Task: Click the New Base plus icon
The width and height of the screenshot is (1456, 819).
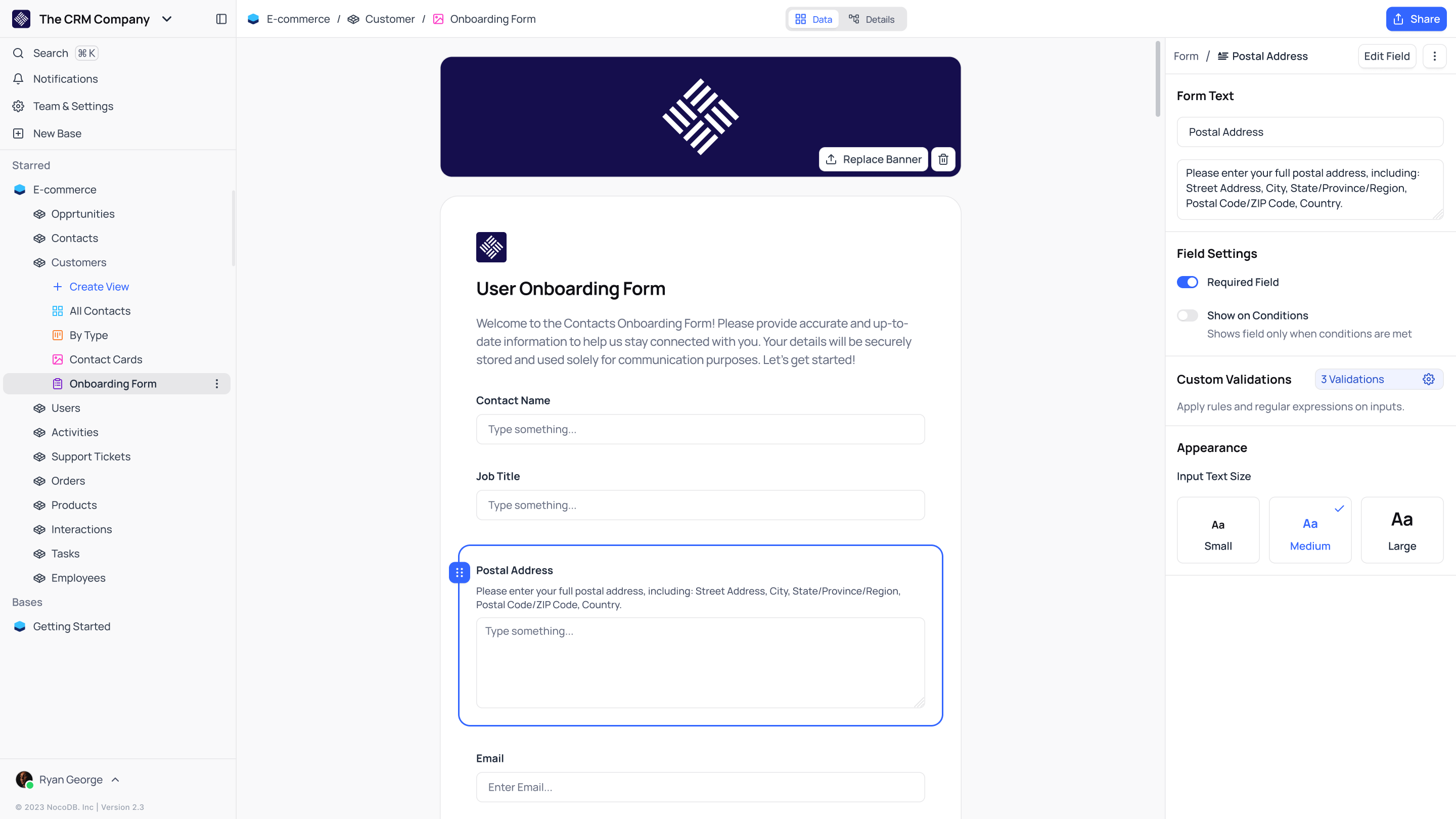Action: 18,133
